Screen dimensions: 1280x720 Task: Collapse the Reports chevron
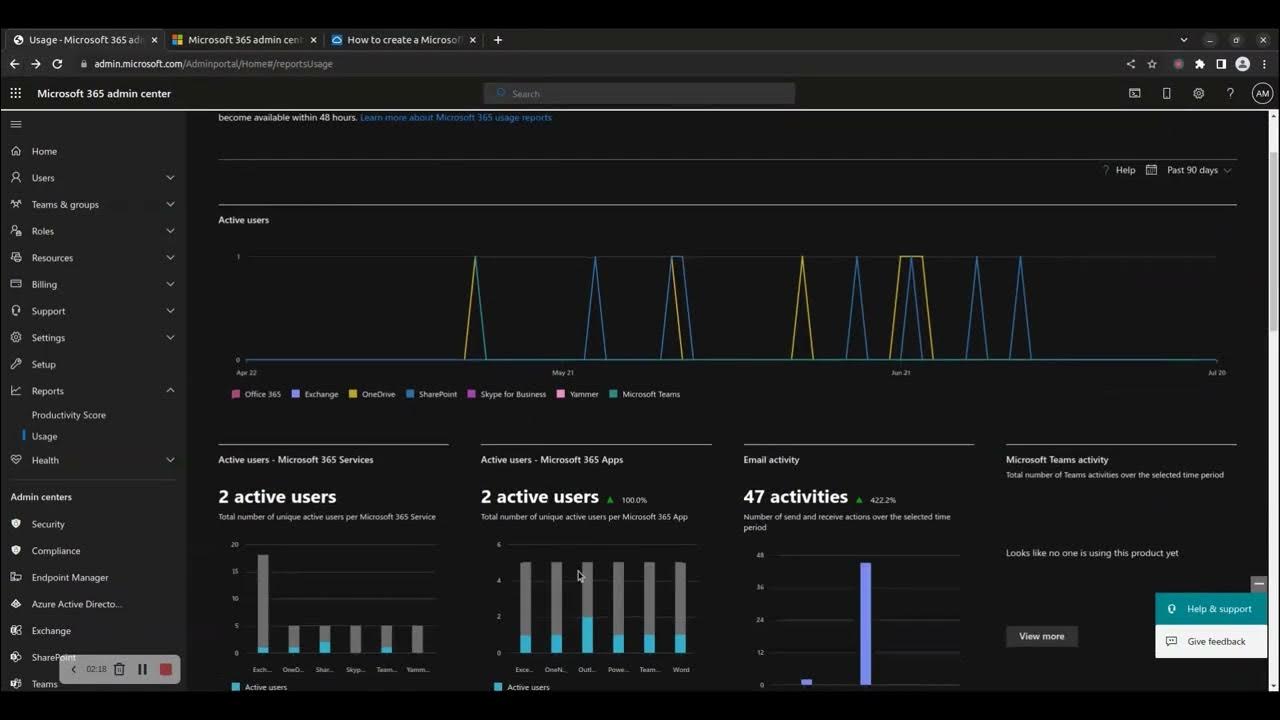point(170,390)
